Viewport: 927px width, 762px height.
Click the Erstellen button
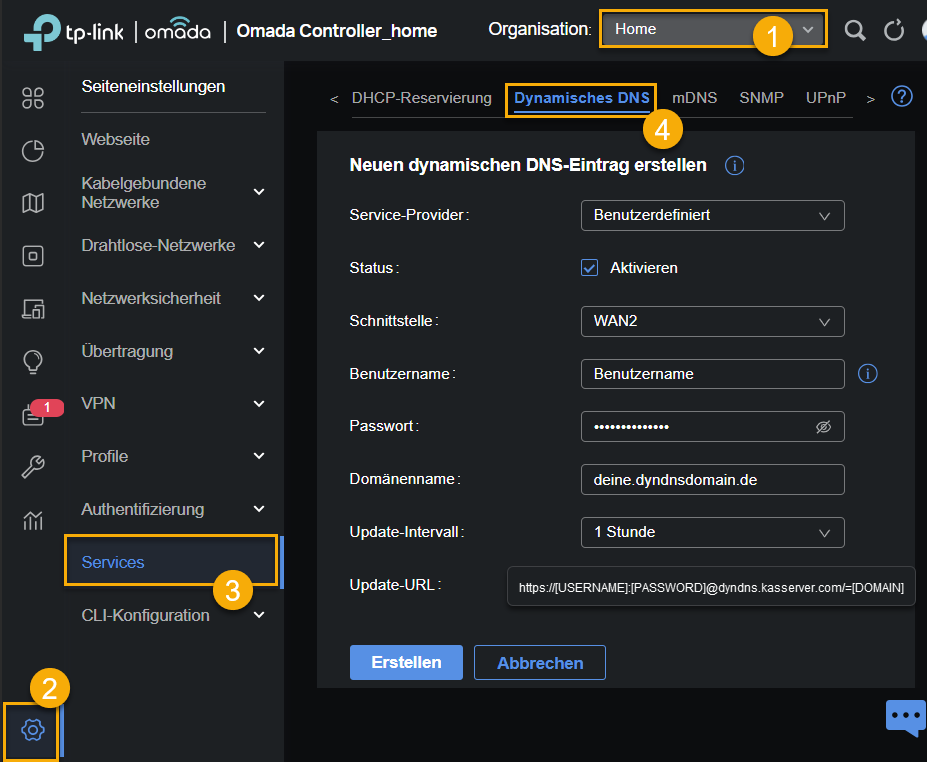click(x=406, y=663)
